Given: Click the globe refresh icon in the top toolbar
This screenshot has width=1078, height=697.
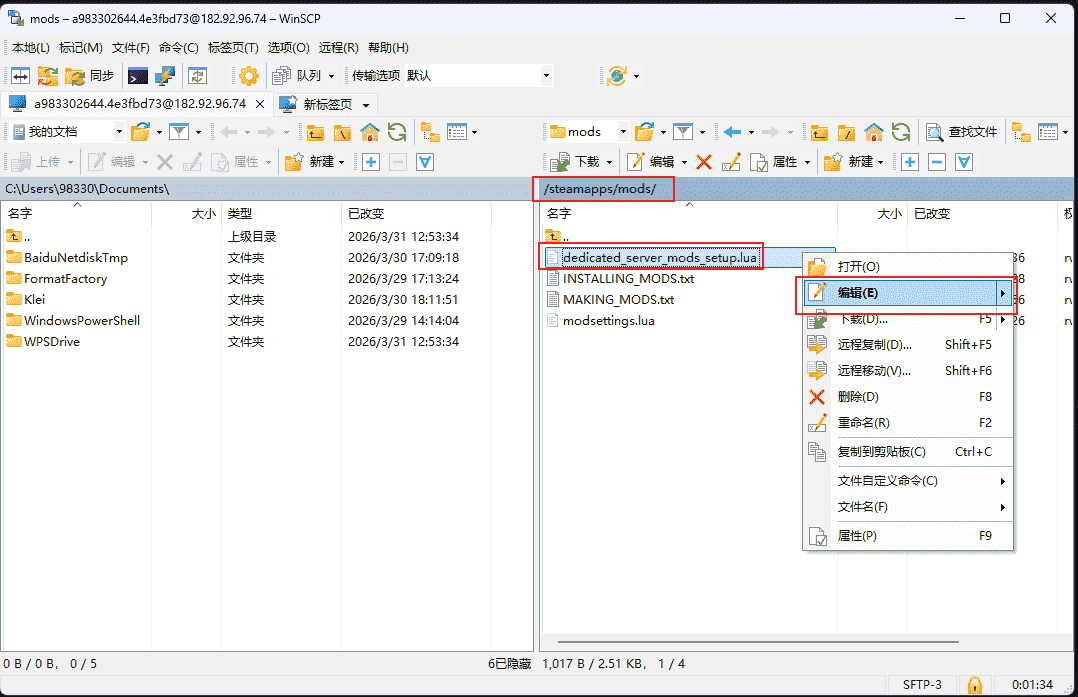Looking at the screenshot, I should pos(617,76).
